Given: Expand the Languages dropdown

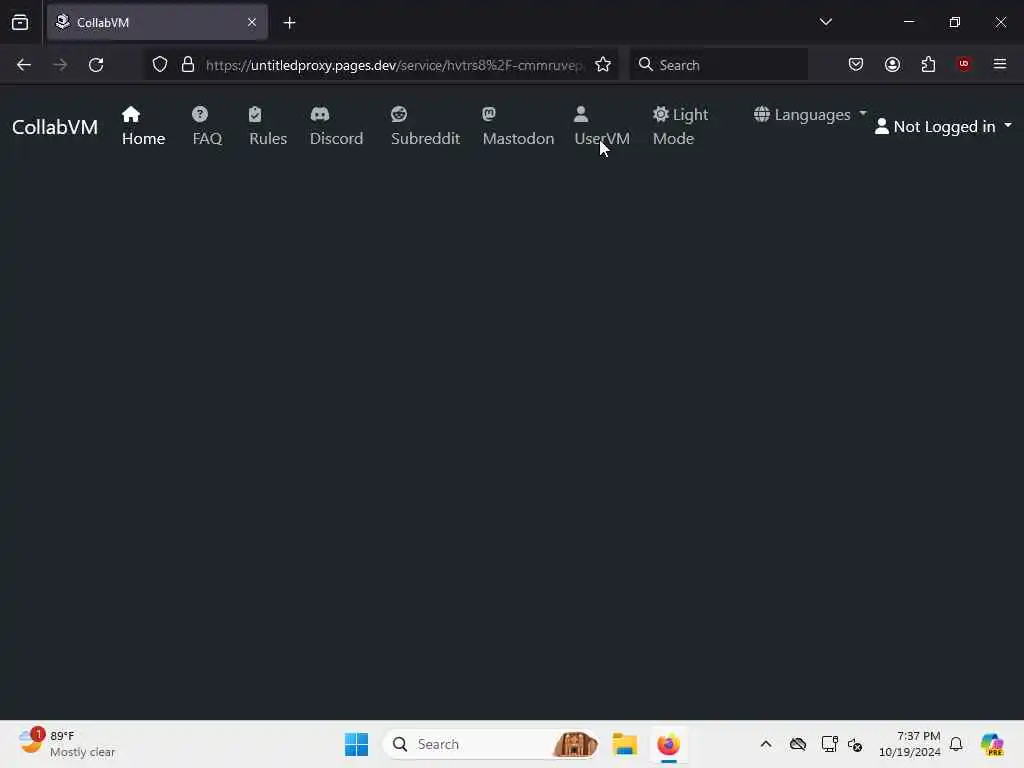Looking at the screenshot, I should coord(810,115).
